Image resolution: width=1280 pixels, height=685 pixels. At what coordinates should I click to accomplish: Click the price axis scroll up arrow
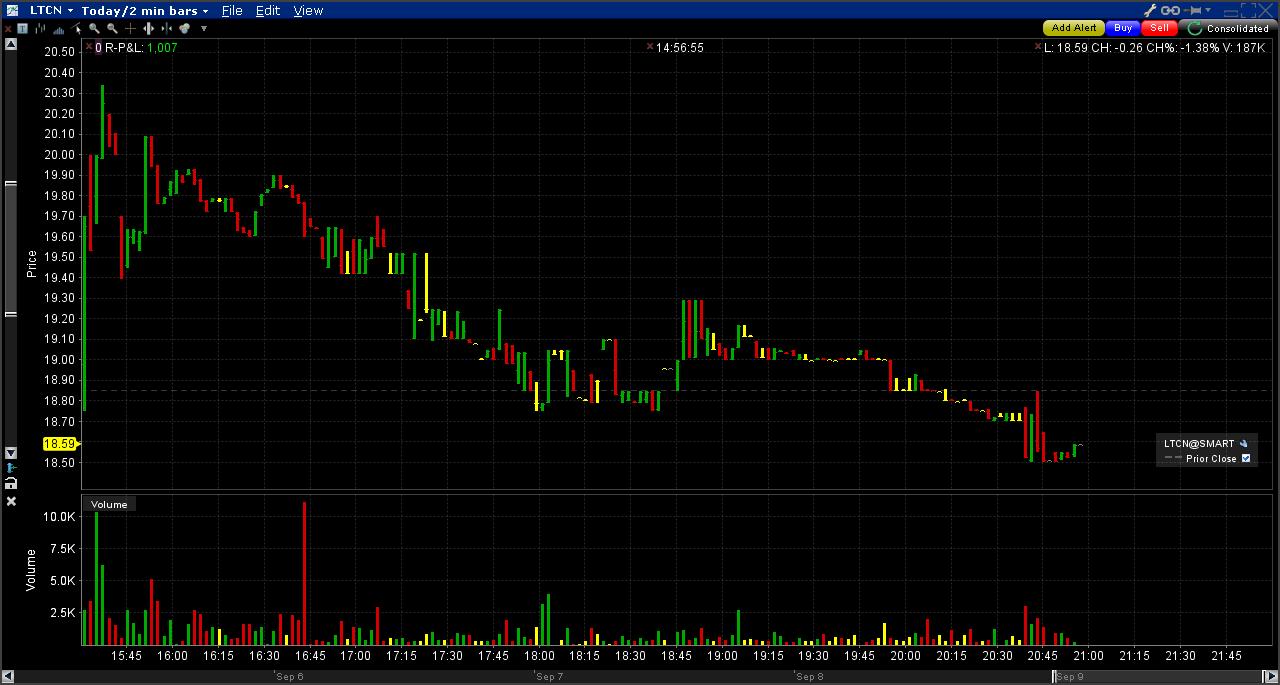pyautogui.click(x=11, y=46)
